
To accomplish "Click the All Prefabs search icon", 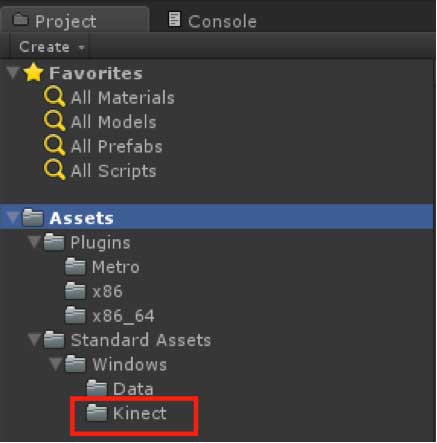I will point(54,145).
